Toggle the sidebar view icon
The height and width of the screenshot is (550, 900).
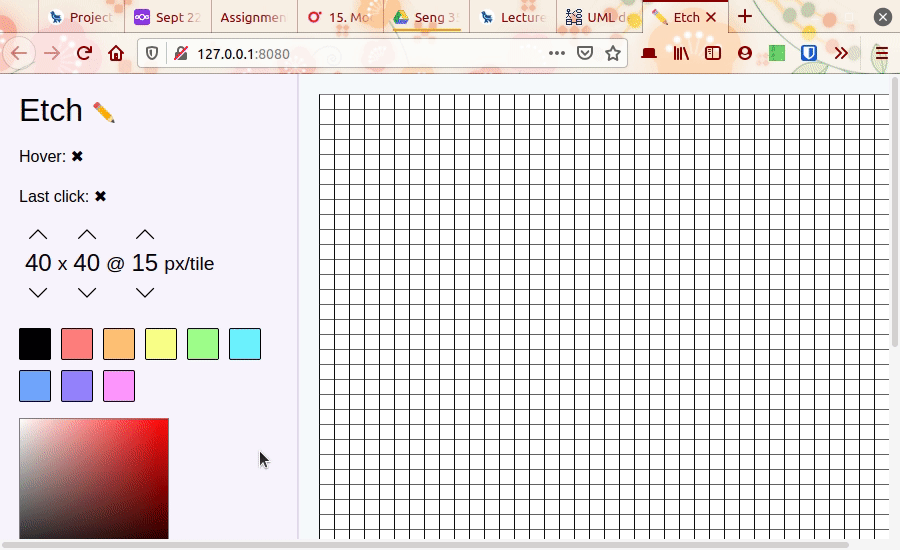click(713, 53)
